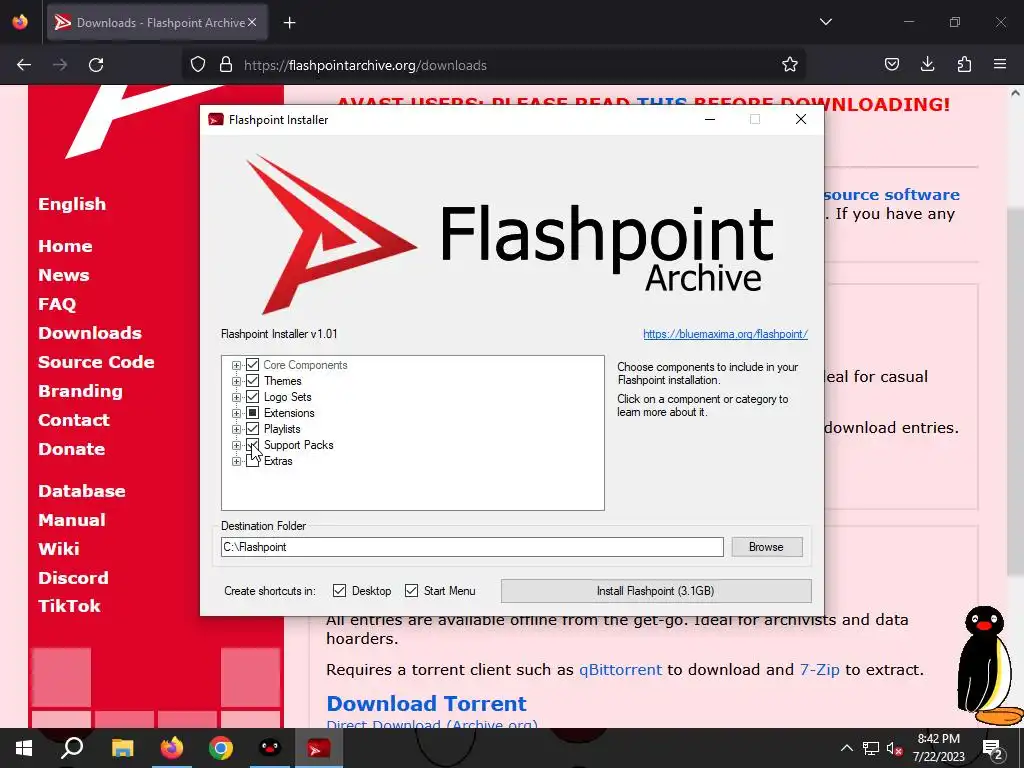The image size is (1024, 768).
Task: Open the 7-Zip link on webpage
Action: point(820,670)
